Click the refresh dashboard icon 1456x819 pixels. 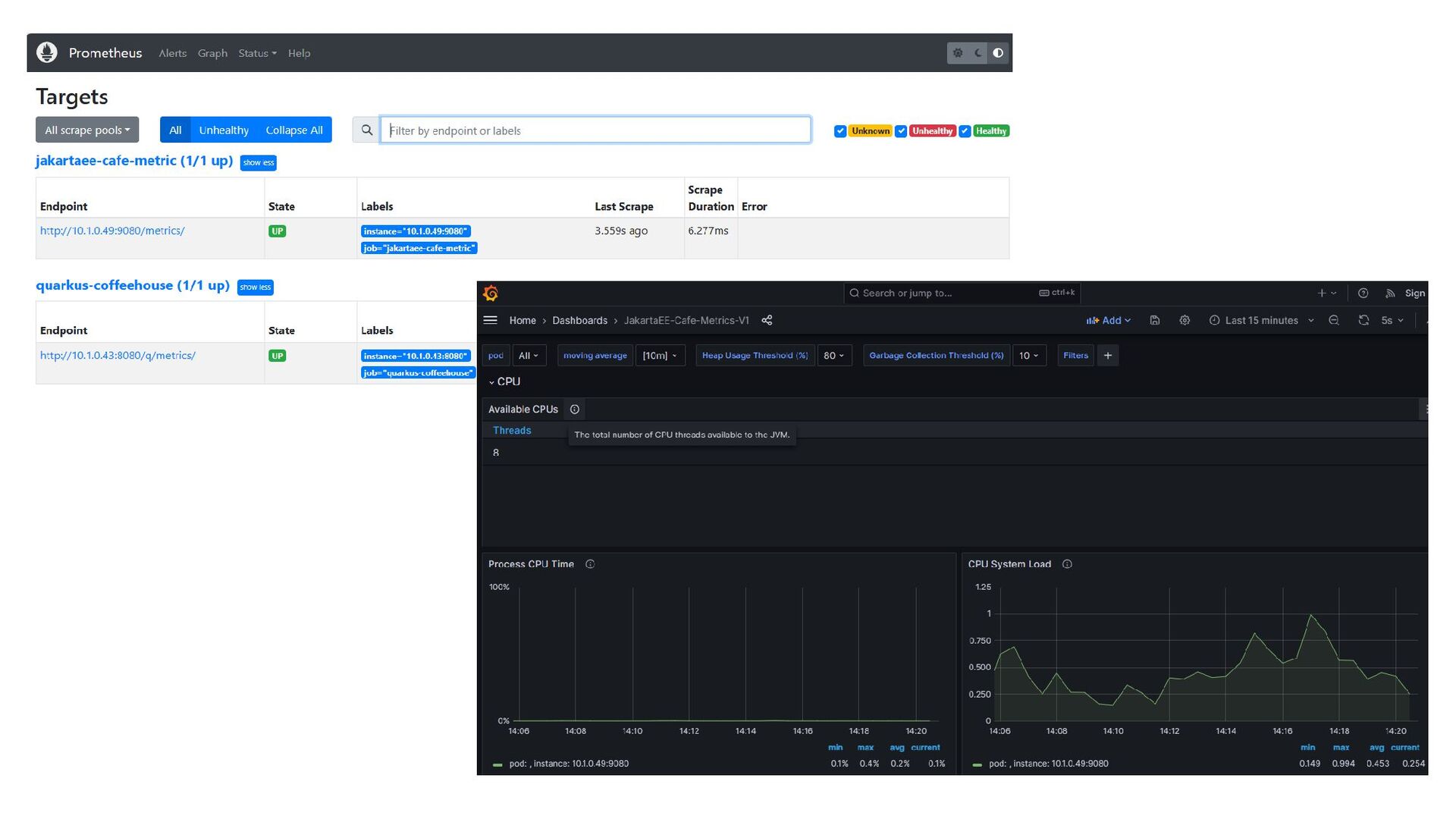1363,320
